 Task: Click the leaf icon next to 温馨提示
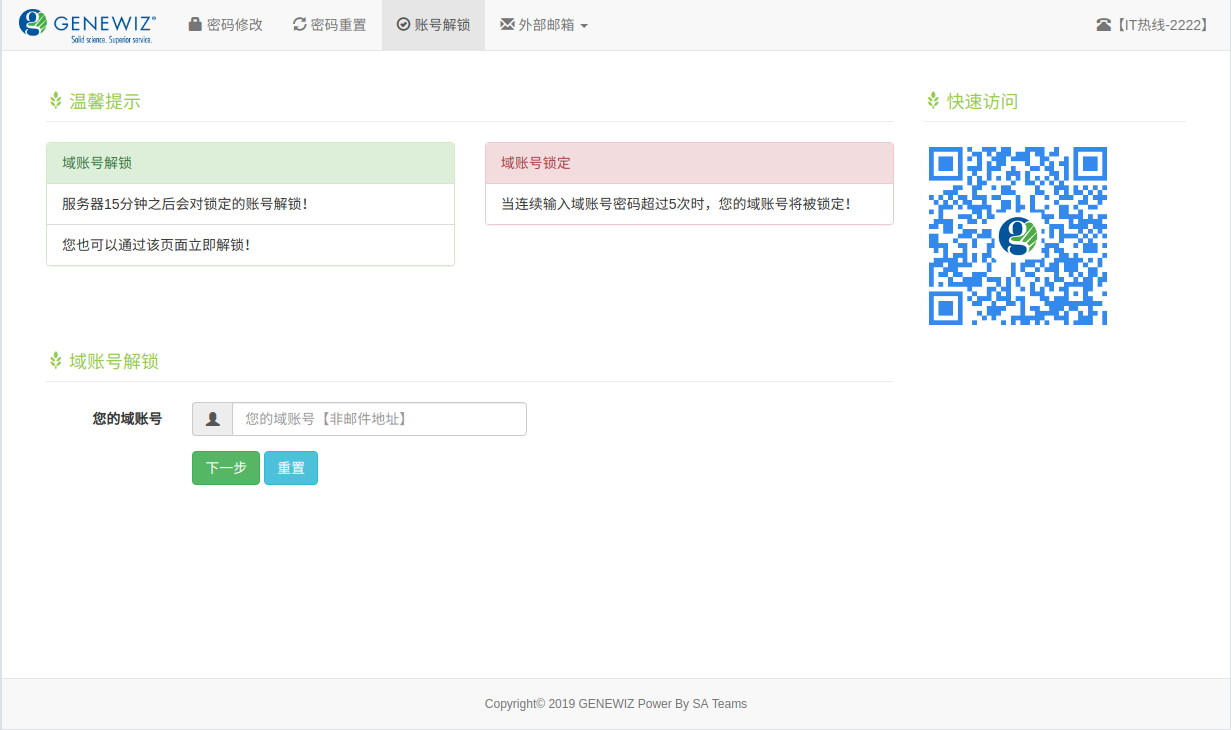coord(55,99)
